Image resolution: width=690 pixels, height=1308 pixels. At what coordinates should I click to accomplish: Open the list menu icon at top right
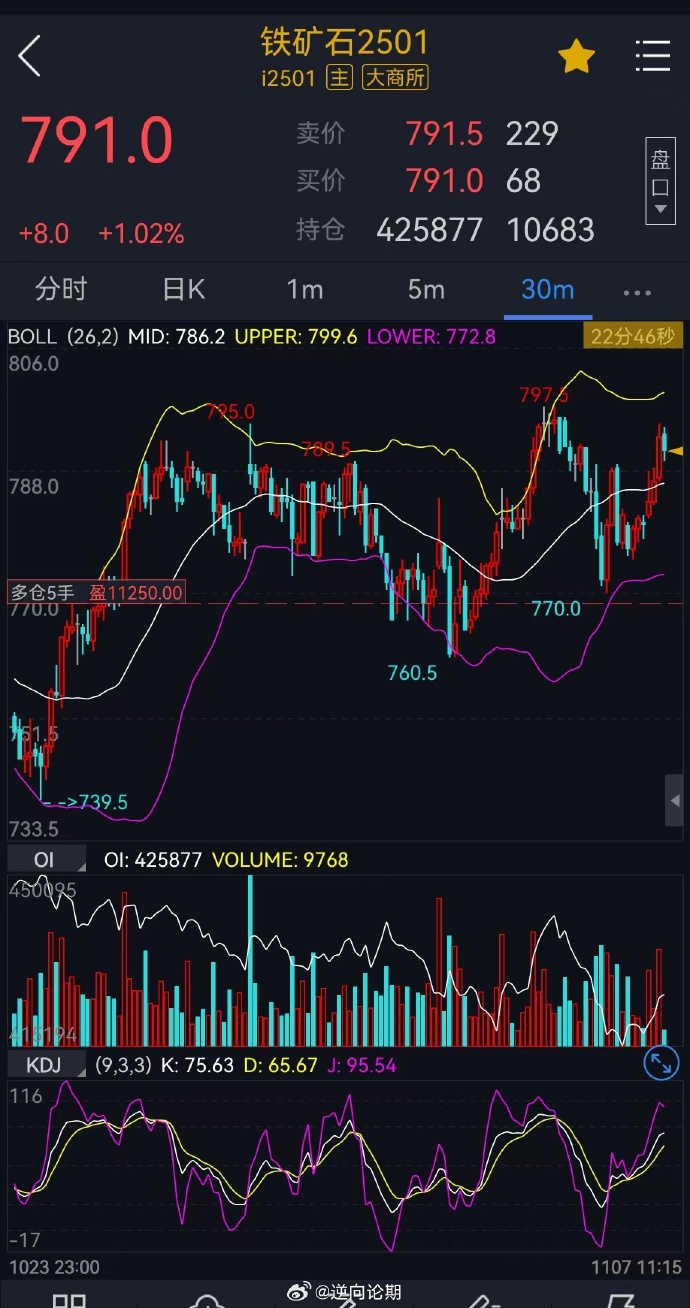click(652, 56)
